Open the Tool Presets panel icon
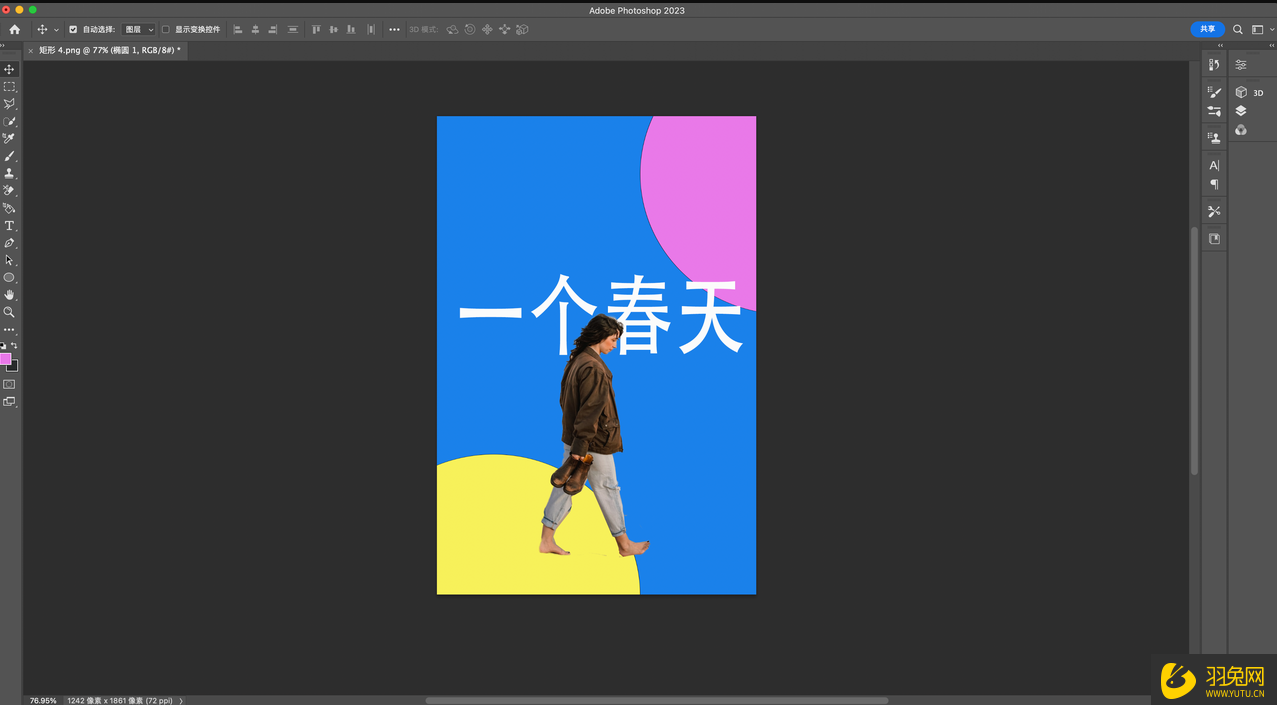The height and width of the screenshot is (705, 1277). [1214, 211]
